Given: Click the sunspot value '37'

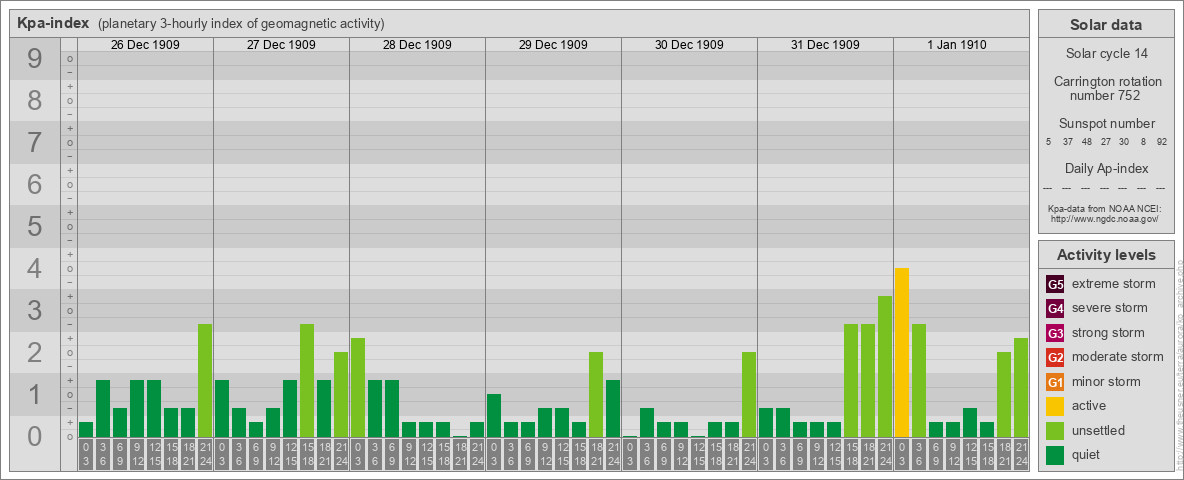Looking at the screenshot, I should (x=1068, y=142).
